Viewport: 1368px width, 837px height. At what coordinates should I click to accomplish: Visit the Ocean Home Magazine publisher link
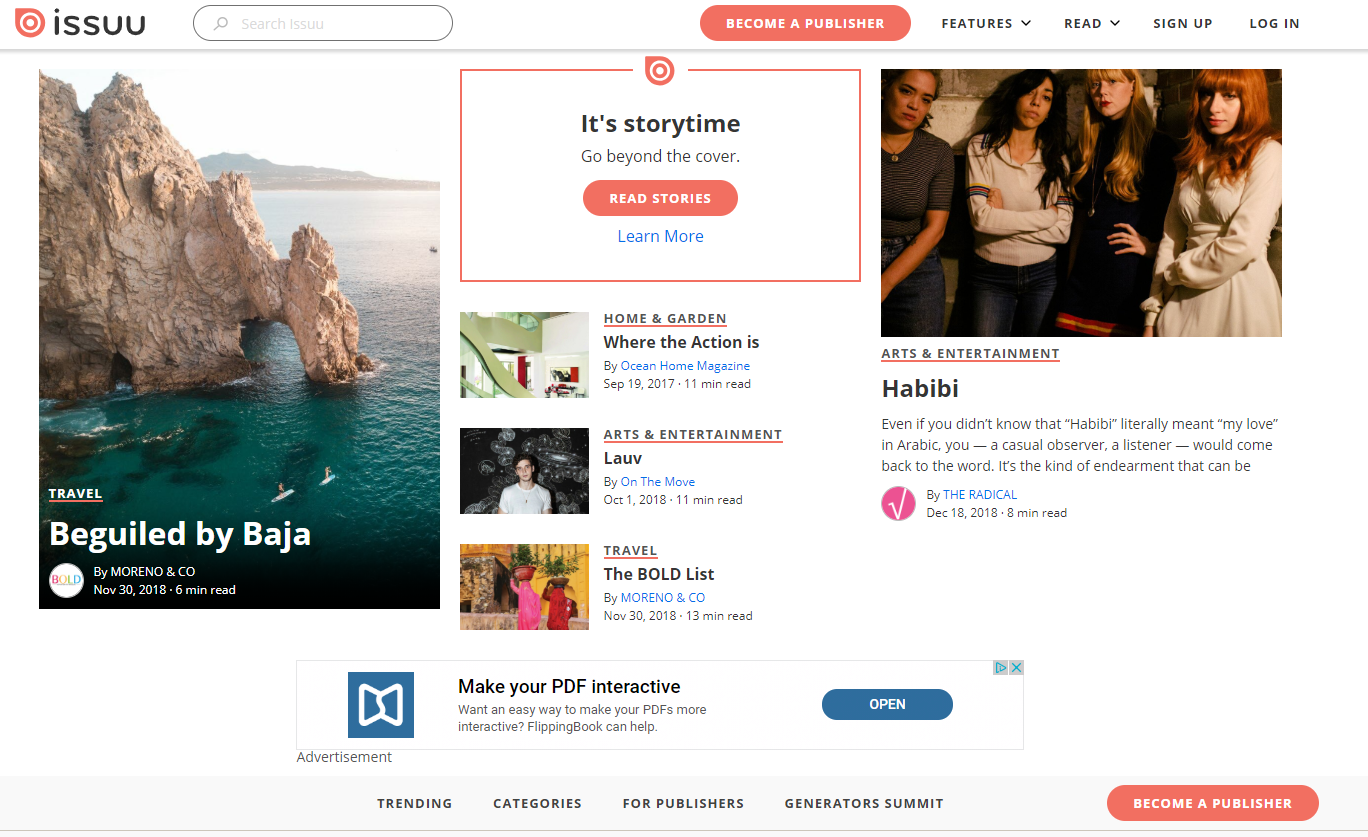[x=685, y=365]
